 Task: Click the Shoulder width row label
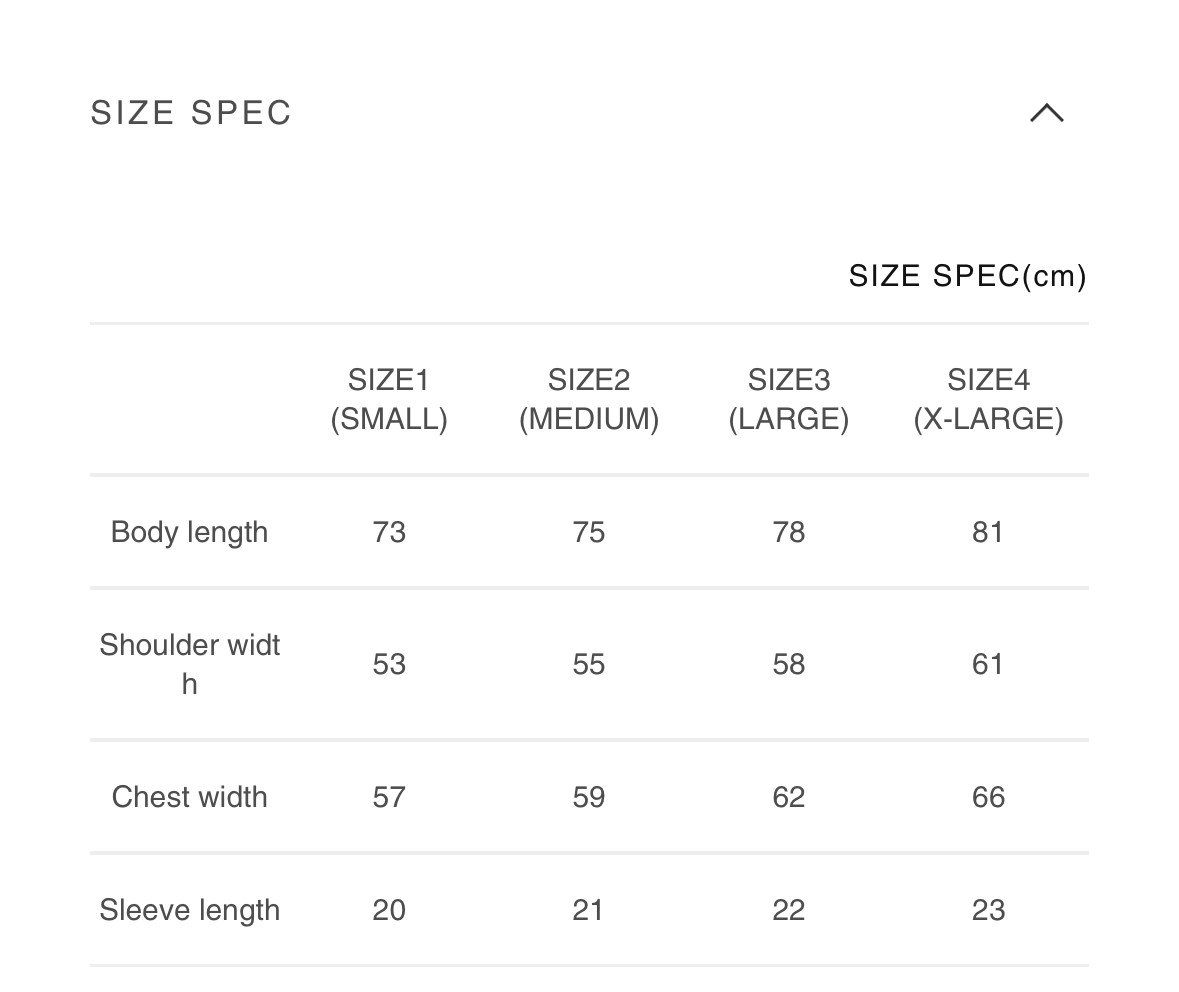pyautogui.click(x=190, y=663)
